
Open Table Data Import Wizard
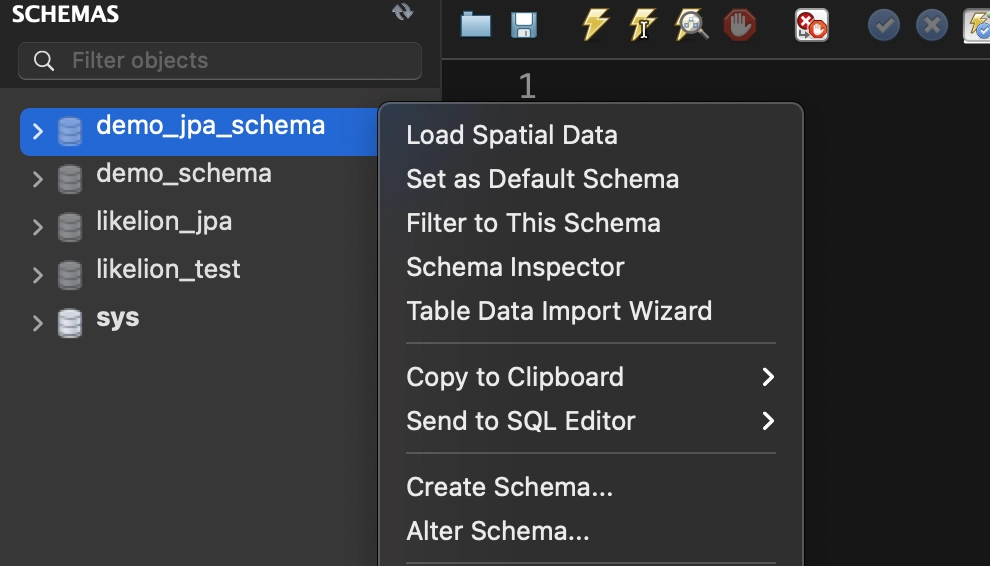[559, 311]
